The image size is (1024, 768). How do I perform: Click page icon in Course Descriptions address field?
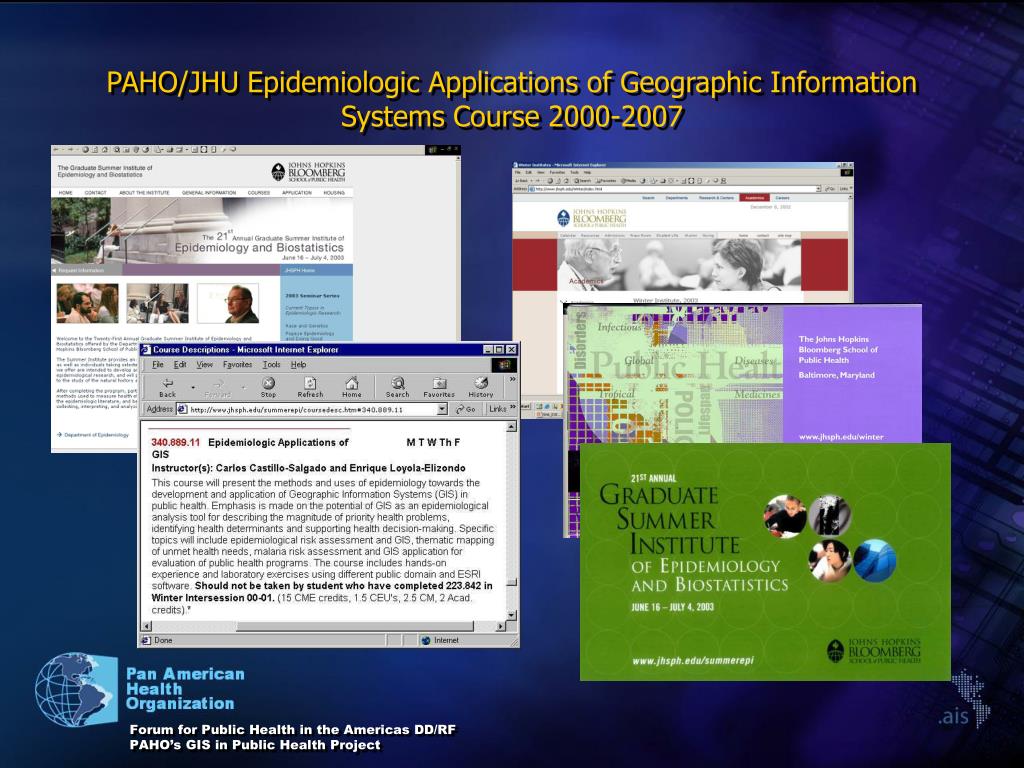tap(183, 409)
